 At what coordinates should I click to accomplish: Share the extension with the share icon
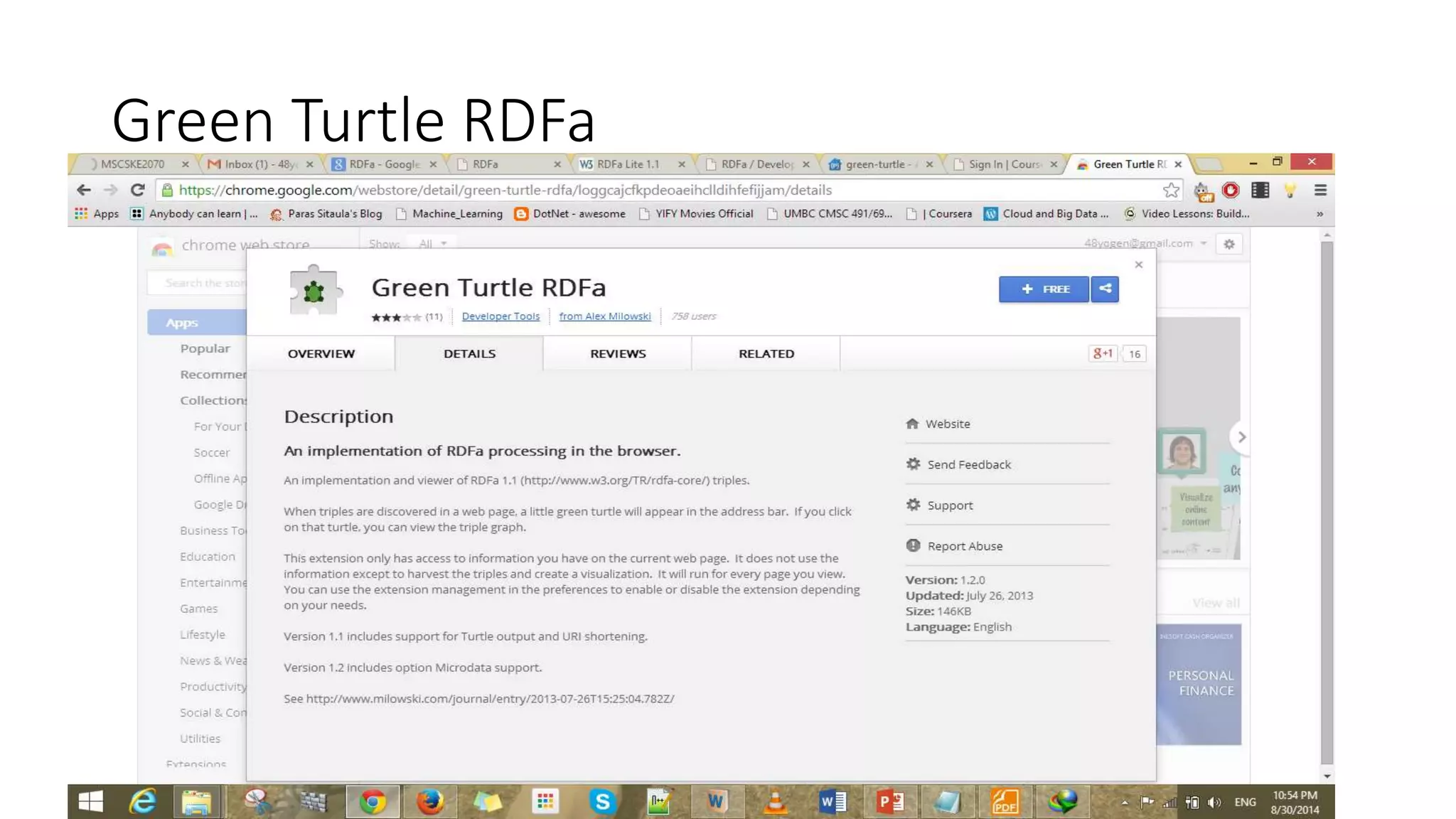click(x=1105, y=289)
